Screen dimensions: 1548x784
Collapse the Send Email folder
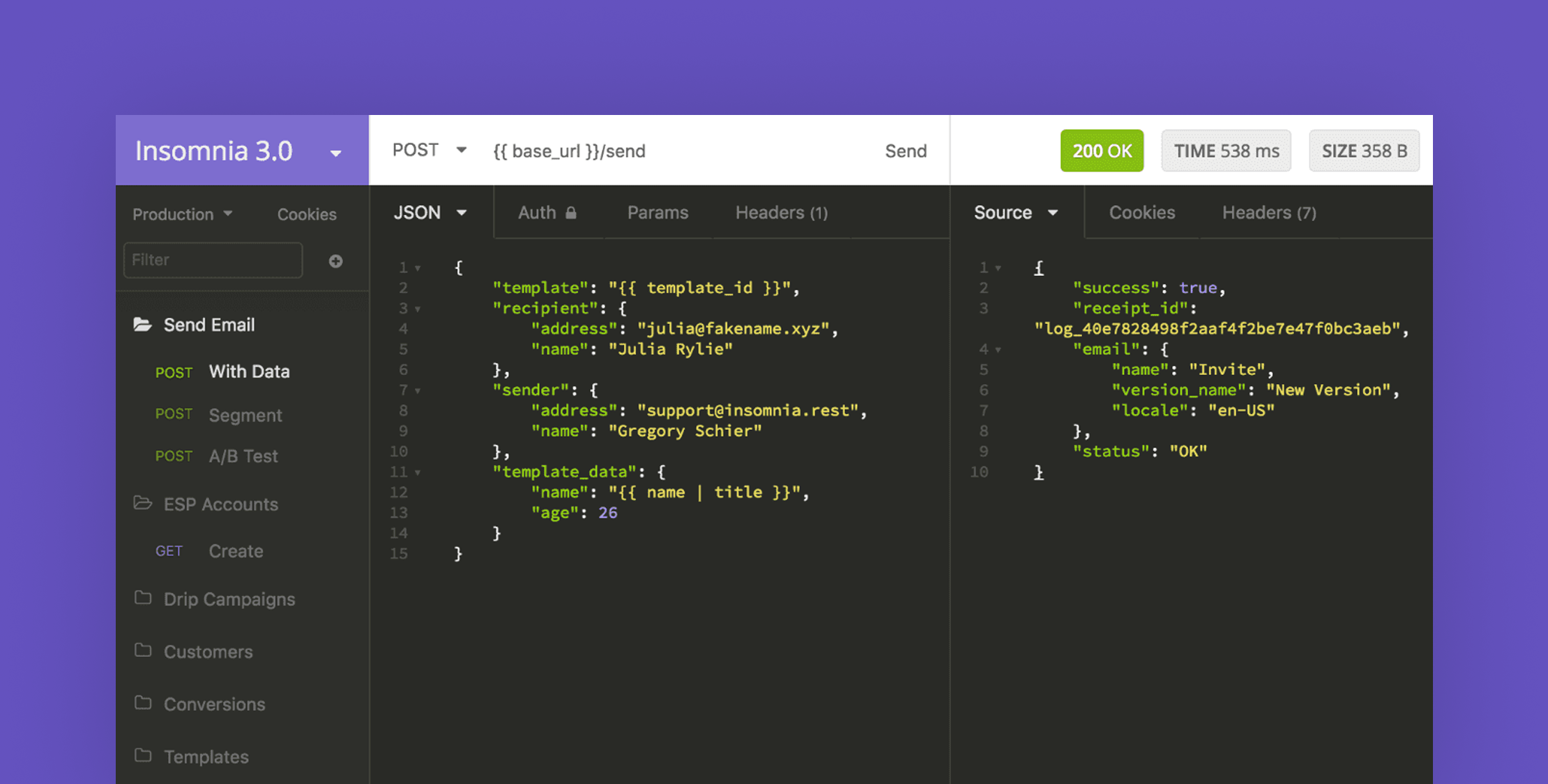click(209, 325)
